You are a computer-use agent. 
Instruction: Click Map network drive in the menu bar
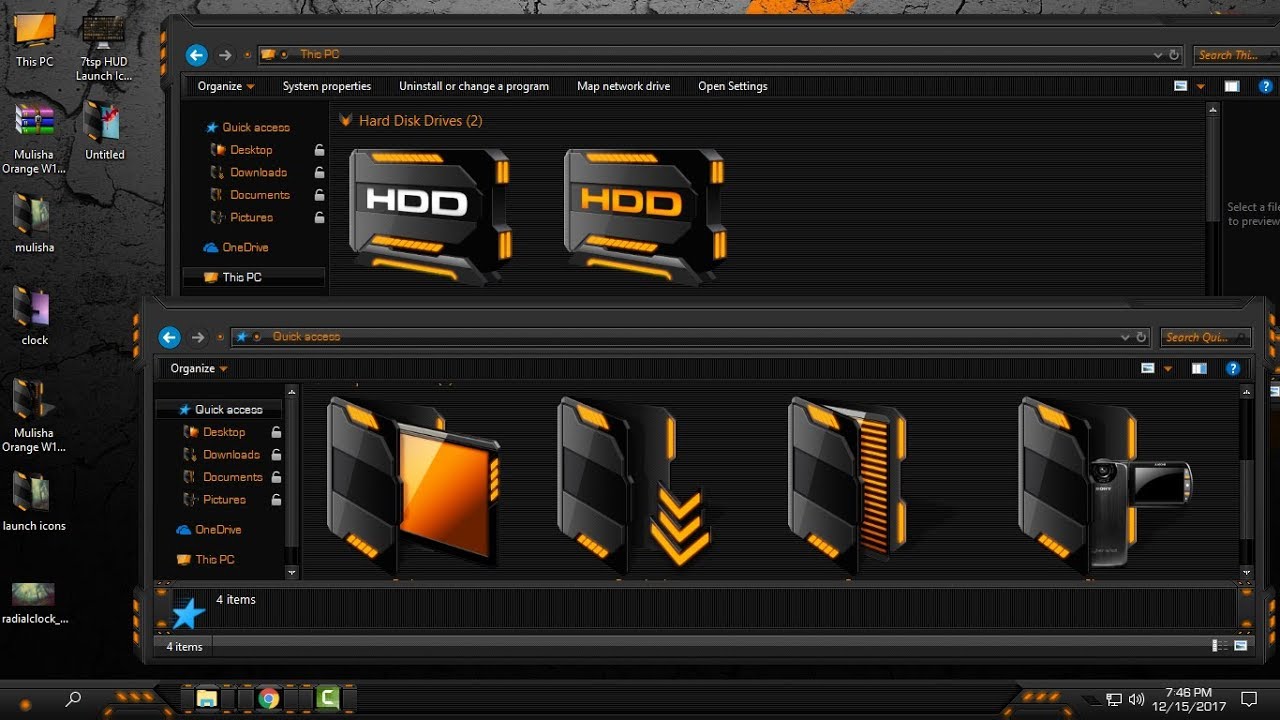point(623,86)
